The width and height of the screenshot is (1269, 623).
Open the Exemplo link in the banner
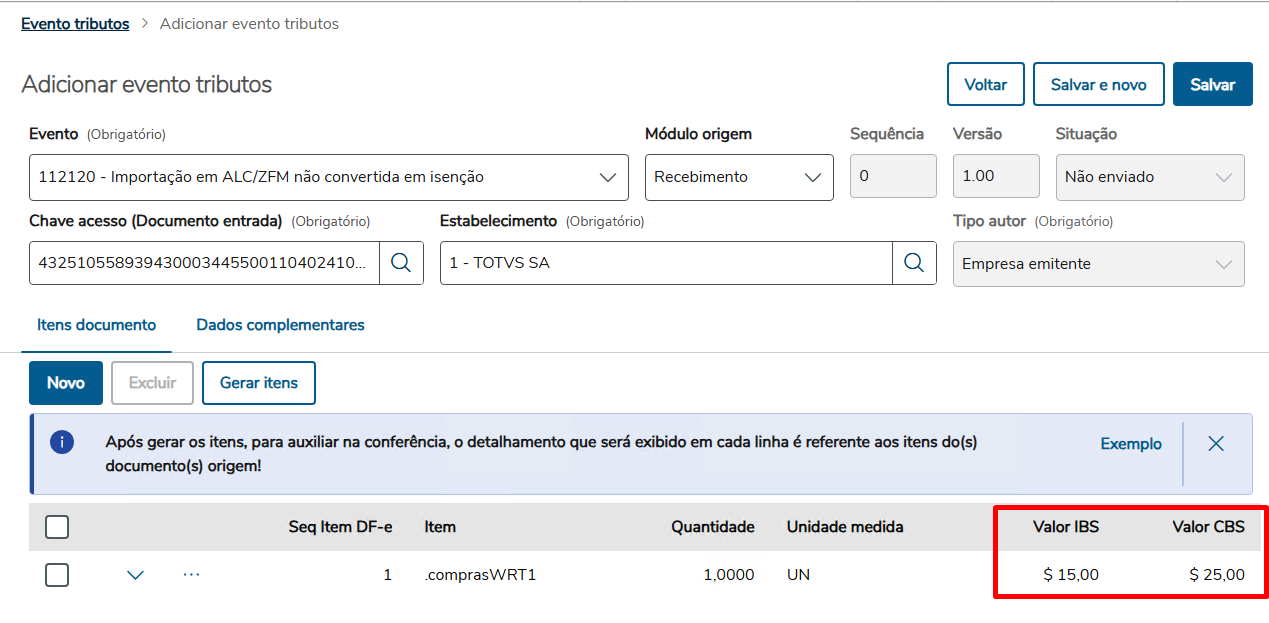point(1131,444)
